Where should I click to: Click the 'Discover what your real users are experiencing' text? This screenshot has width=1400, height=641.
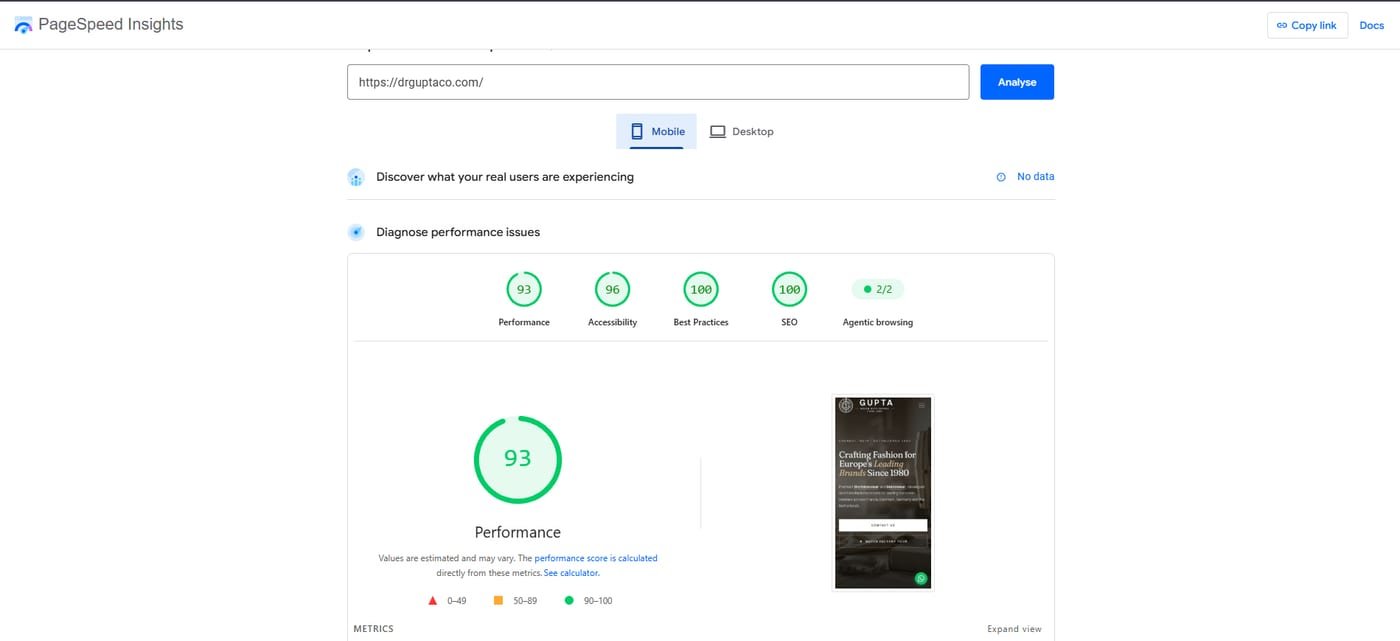[x=505, y=177]
